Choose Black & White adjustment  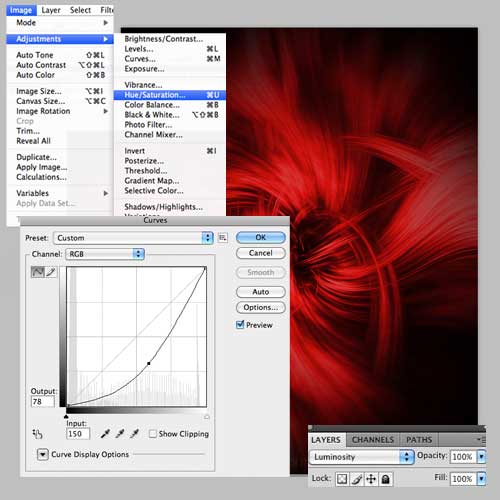click(170, 115)
